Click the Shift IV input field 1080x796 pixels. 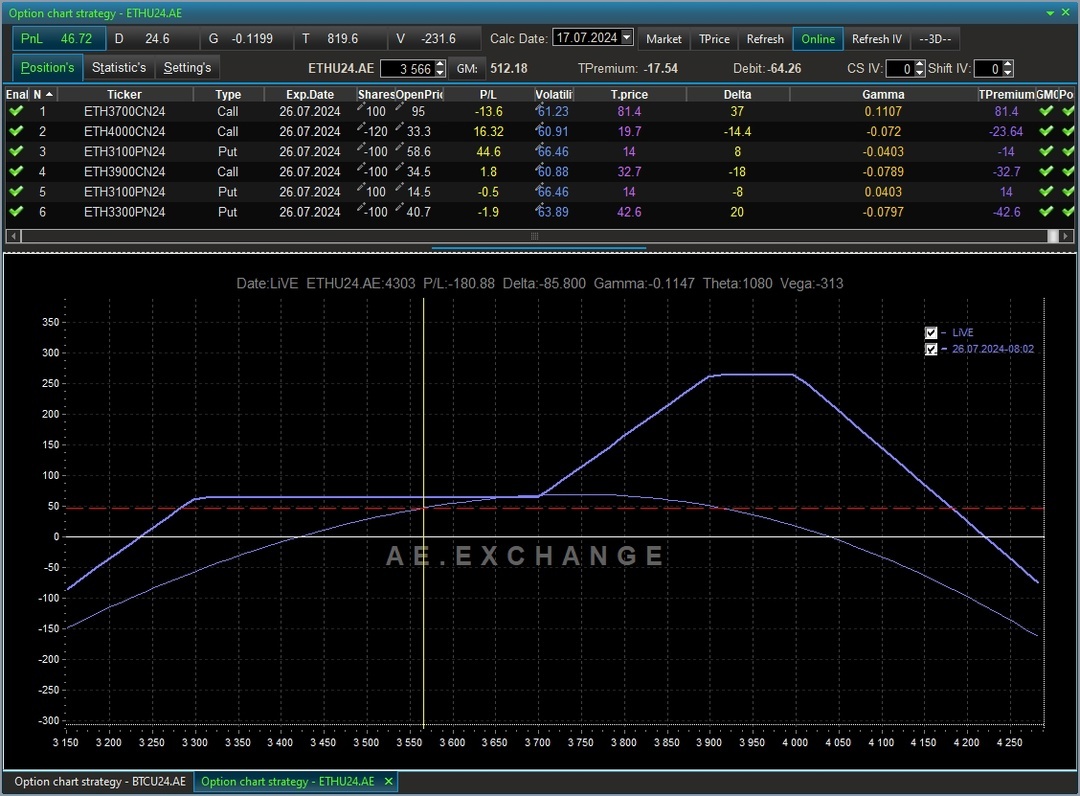point(988,68)
